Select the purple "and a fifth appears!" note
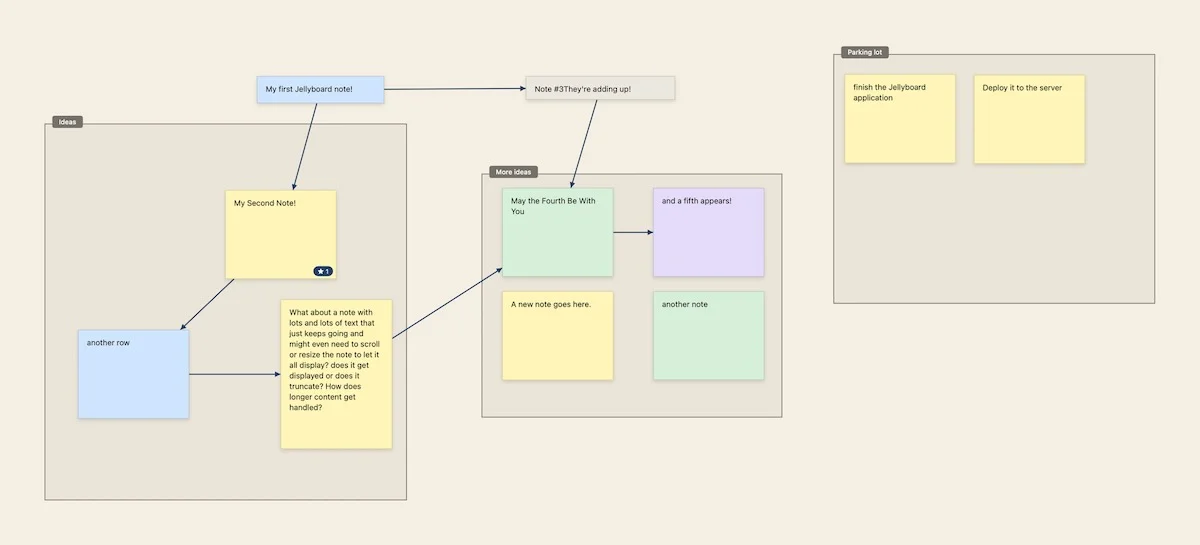Viewport: 1200px width, 545px height. tap(708, 232)
